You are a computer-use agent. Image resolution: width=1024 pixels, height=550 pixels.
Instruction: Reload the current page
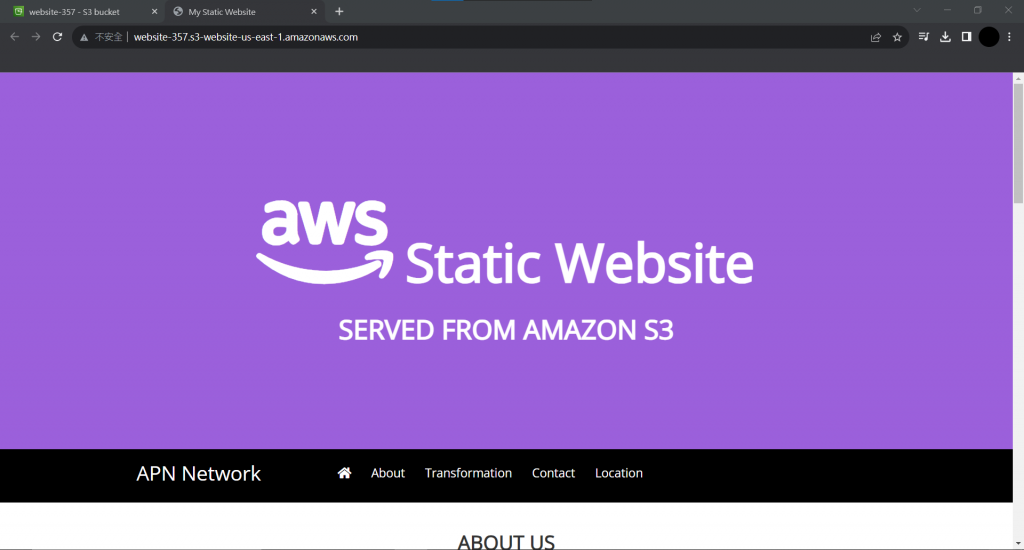pyautogui.click(x=57, y=37)
